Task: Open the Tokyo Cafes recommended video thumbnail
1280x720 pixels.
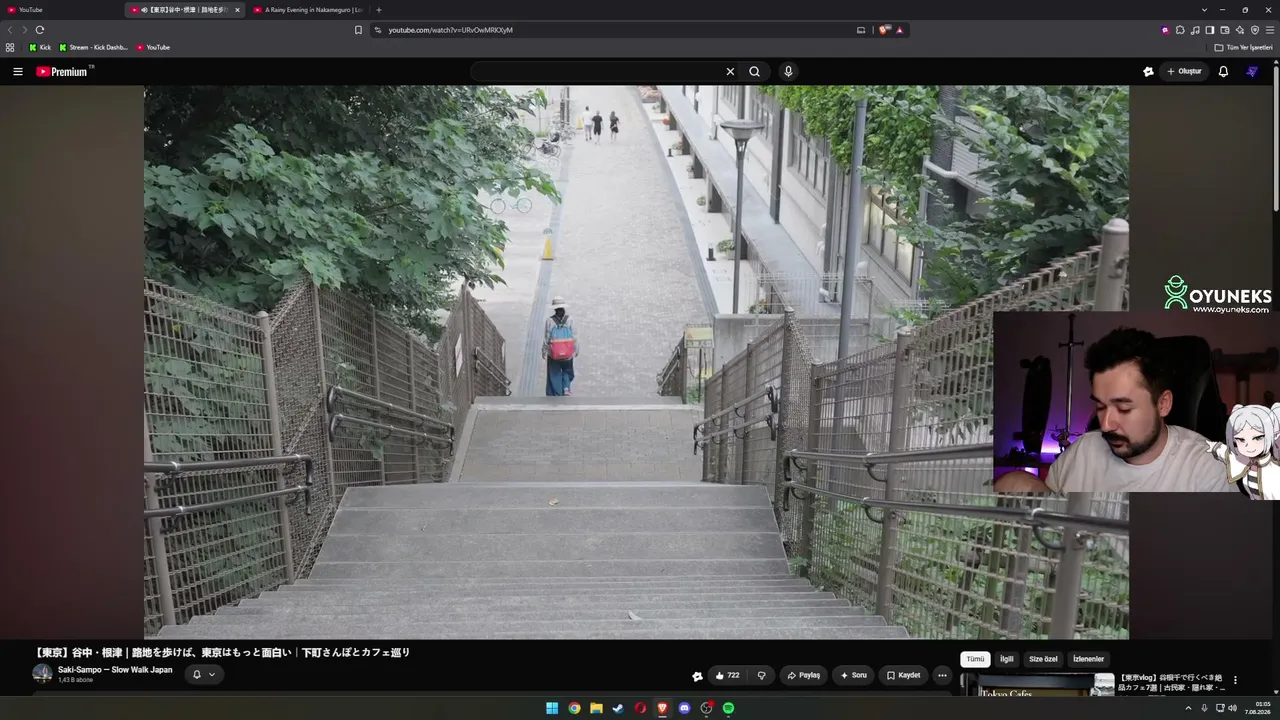Action: 1037,684
